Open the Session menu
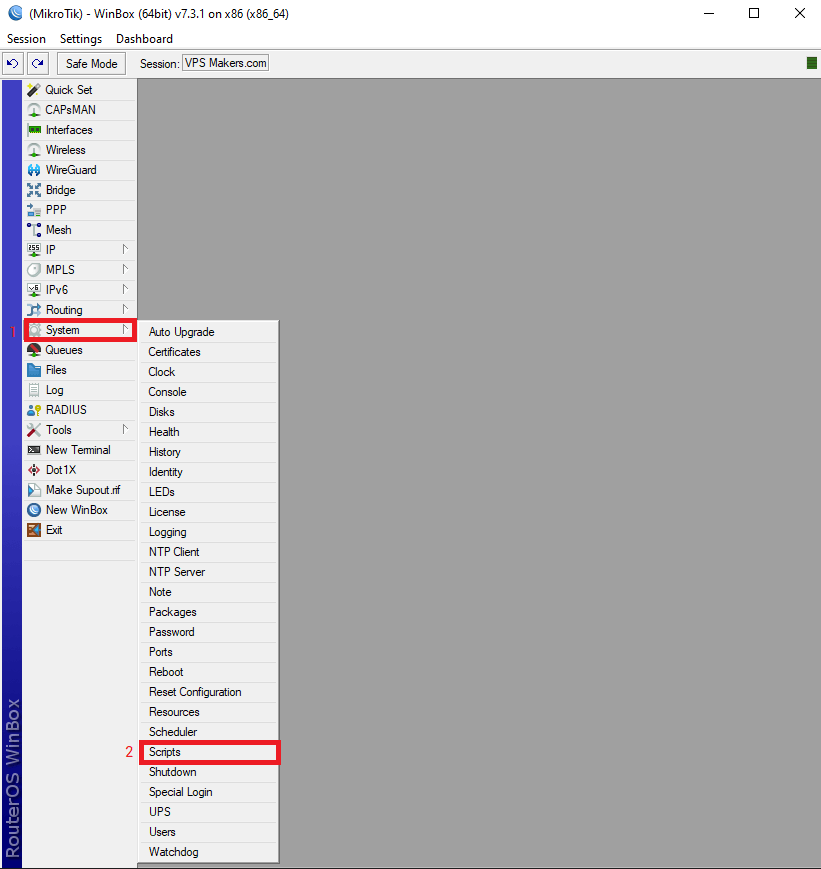 (26, 39)
